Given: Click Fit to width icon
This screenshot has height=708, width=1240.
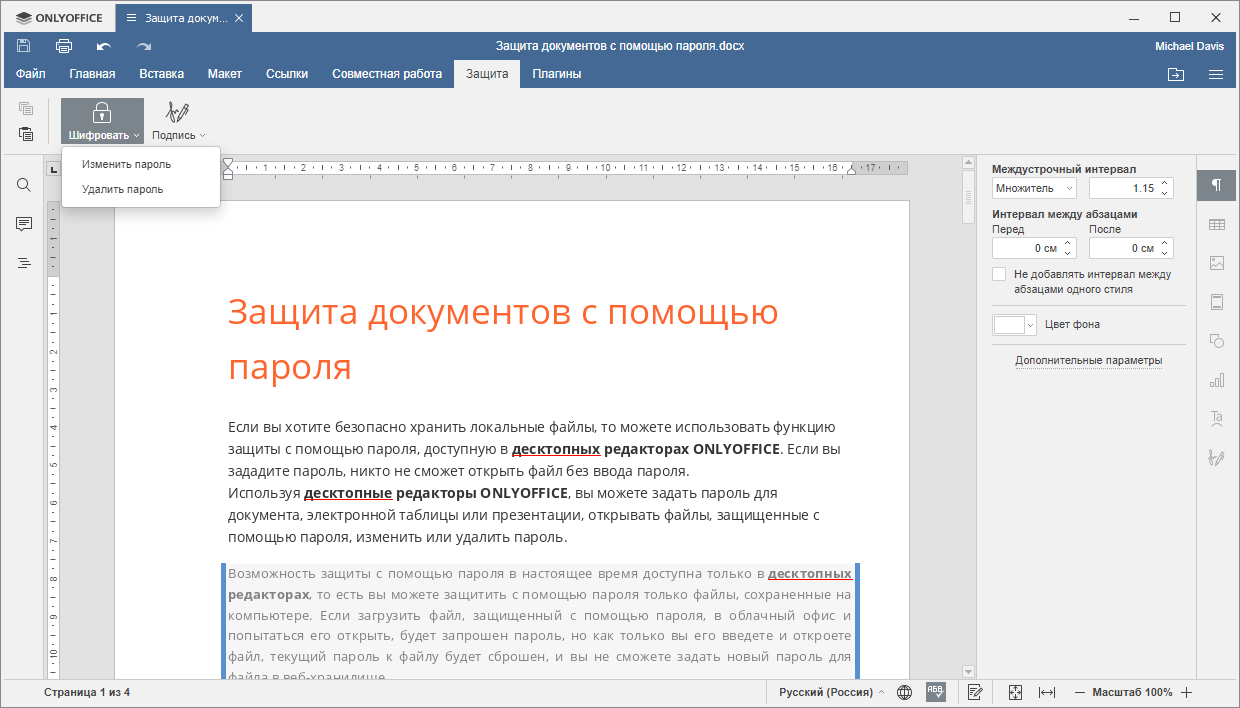Looking at the screenshot, I should (1047, 692).
